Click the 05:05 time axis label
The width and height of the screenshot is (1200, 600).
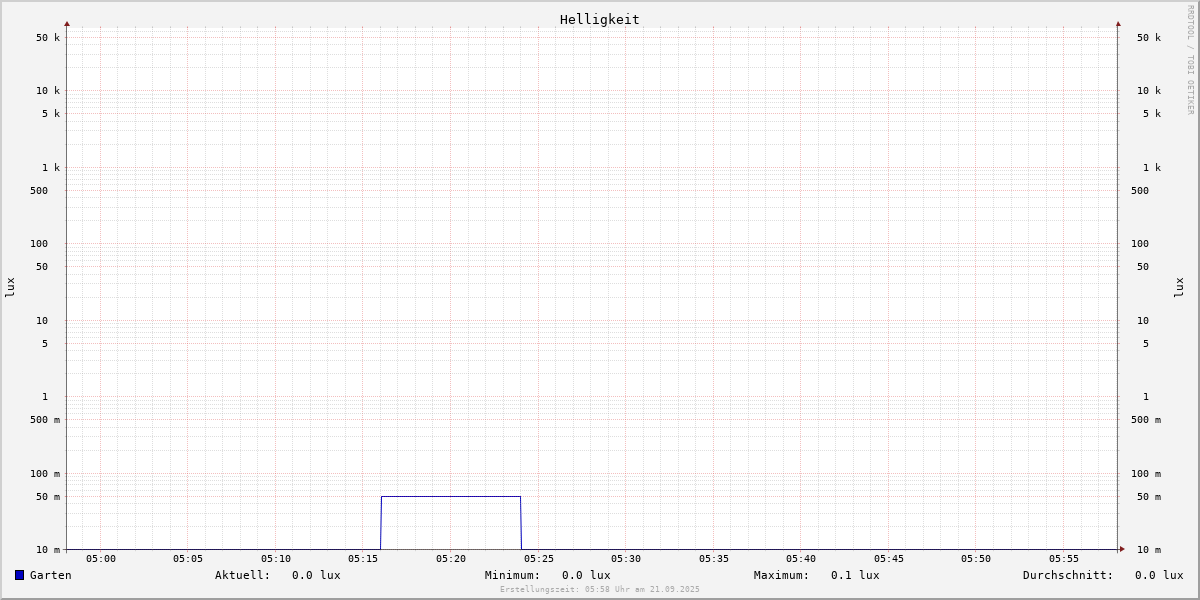[188, 559]
